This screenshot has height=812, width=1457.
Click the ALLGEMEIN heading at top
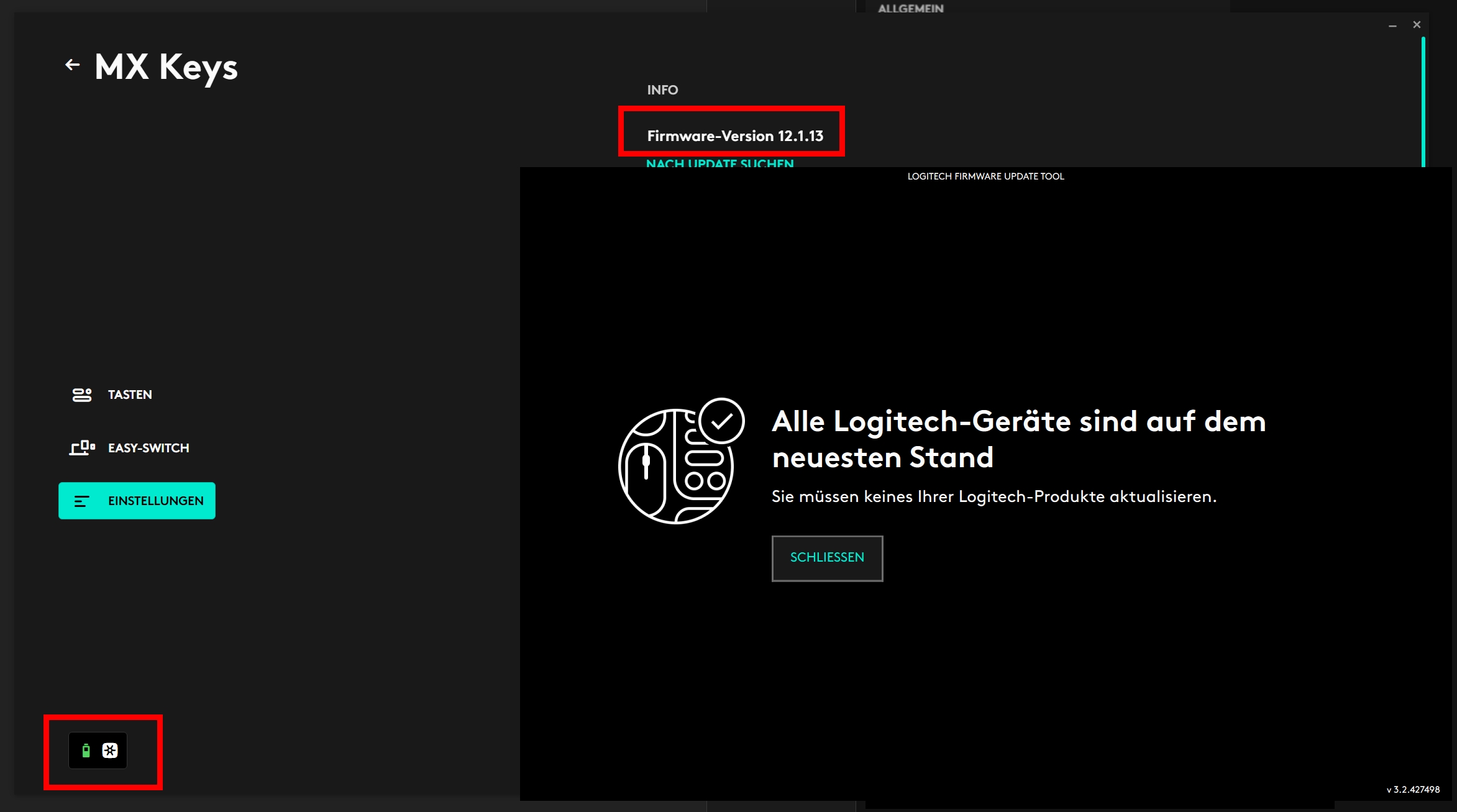[910, 8]
